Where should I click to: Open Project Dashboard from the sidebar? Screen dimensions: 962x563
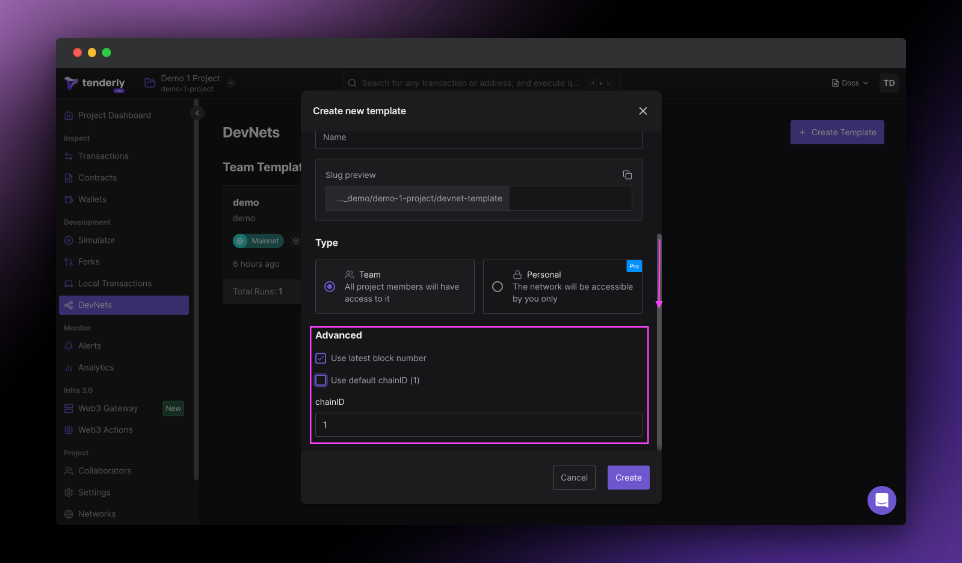click(114, 115)
